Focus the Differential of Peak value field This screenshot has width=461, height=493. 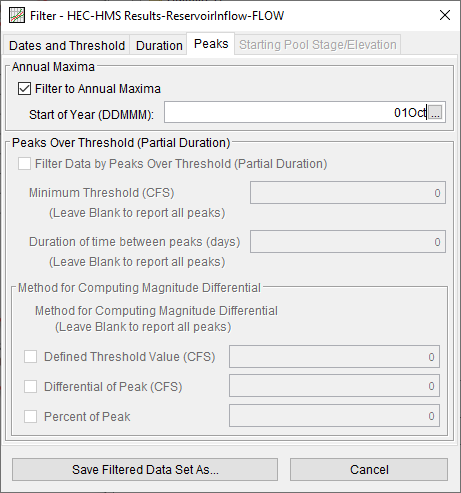point(334,386)
